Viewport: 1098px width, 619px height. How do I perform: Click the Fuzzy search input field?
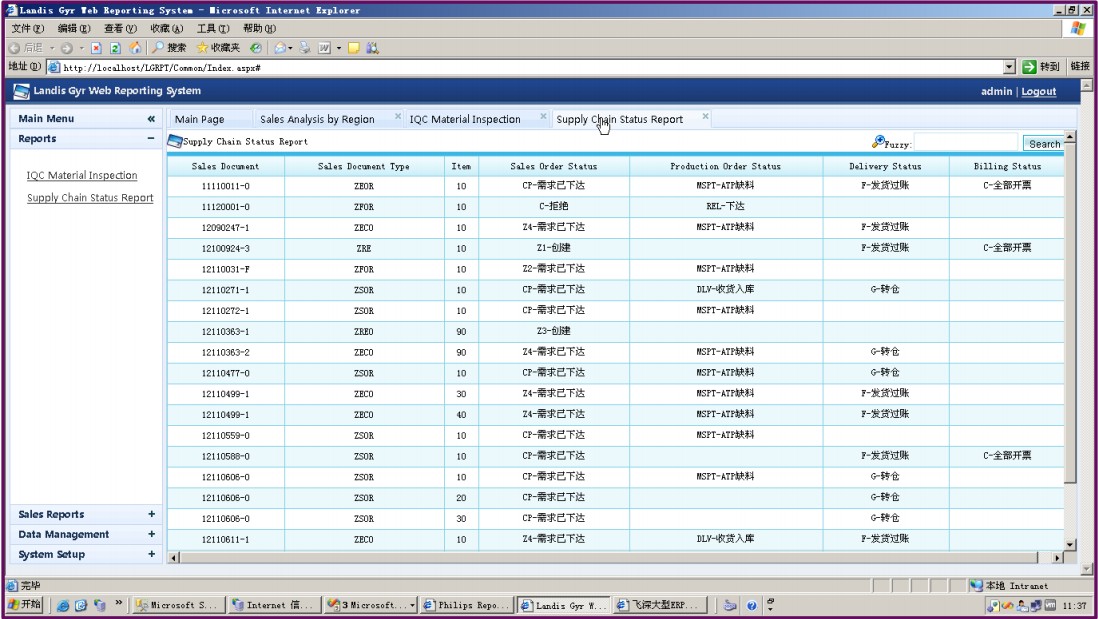pos(965,143)
